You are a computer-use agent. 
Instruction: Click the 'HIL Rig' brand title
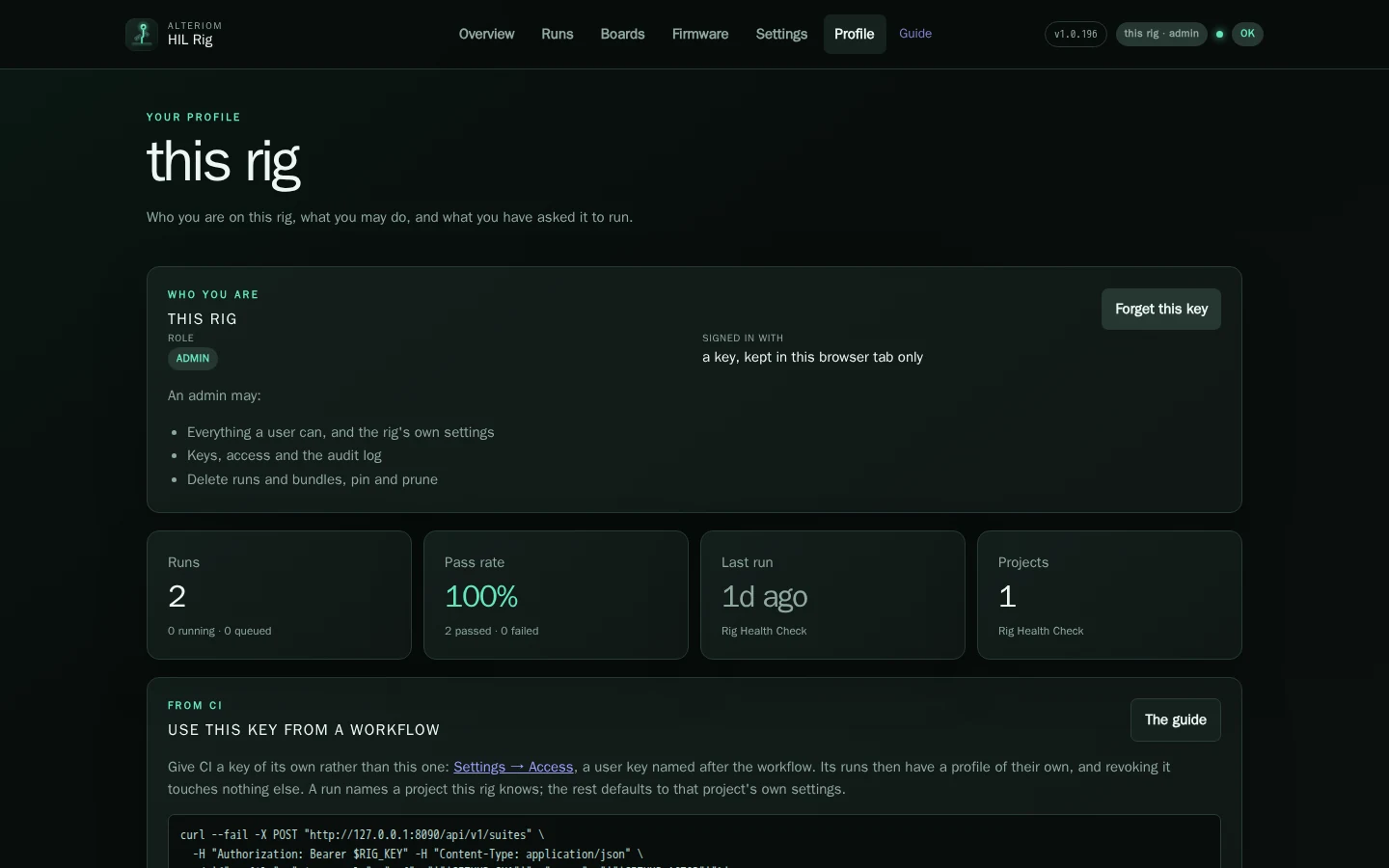[190, 41]
